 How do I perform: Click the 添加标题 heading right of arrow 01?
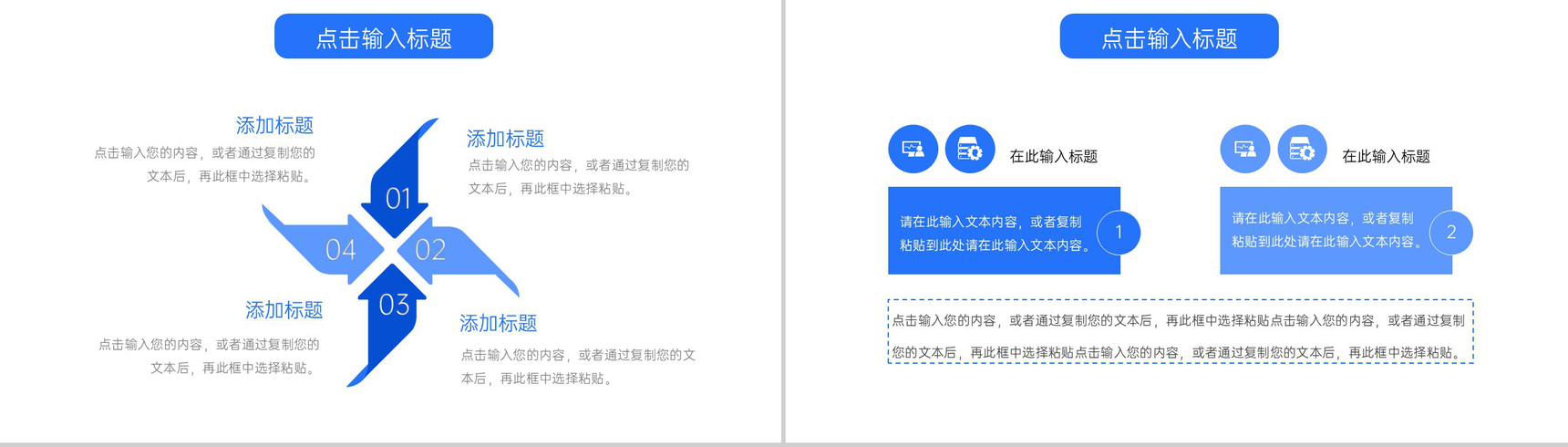pyautogui.click(x=505, y=139)
